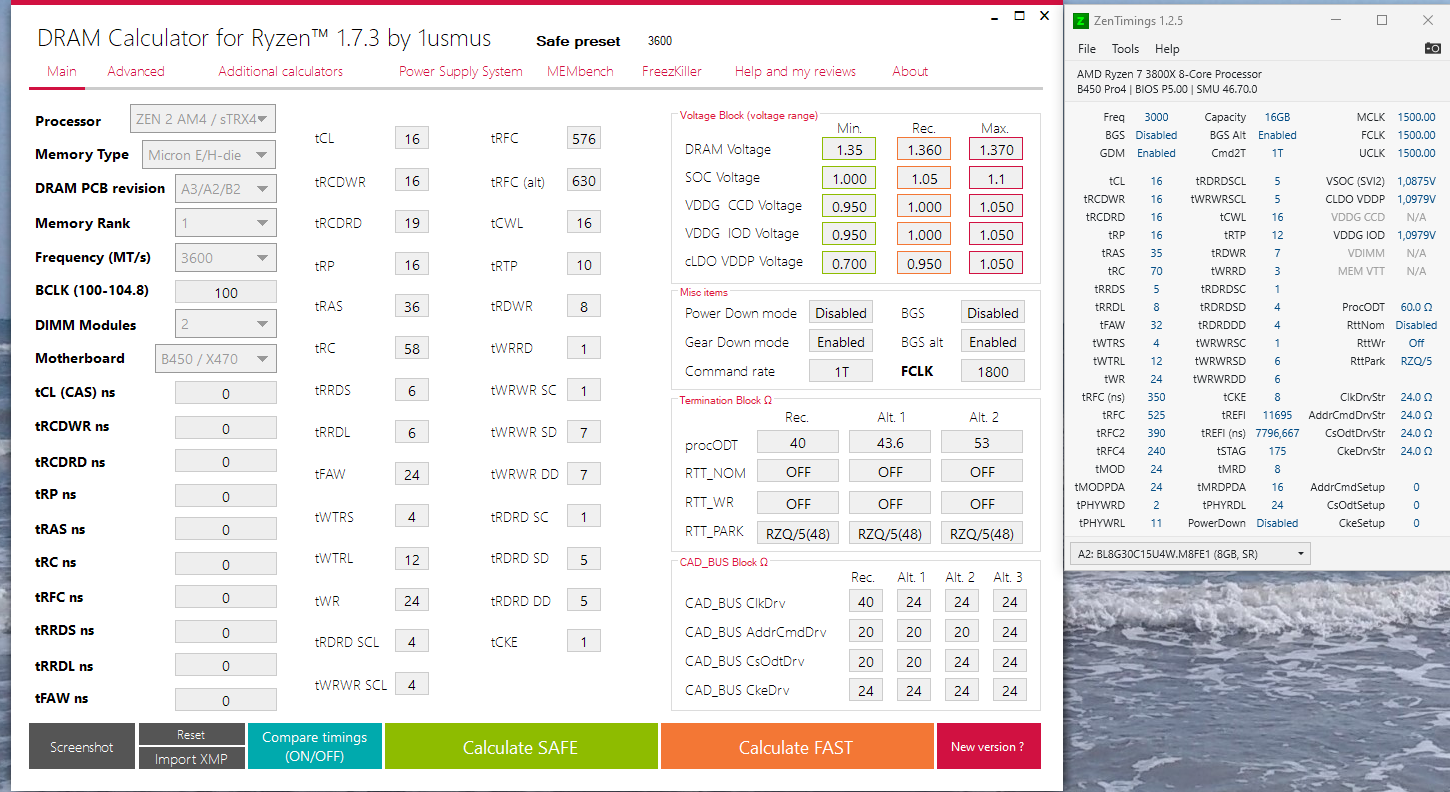Toggle Compare timings ON/OFF
The height and width of the screenshot is (792, 1450).
[315, 746]
